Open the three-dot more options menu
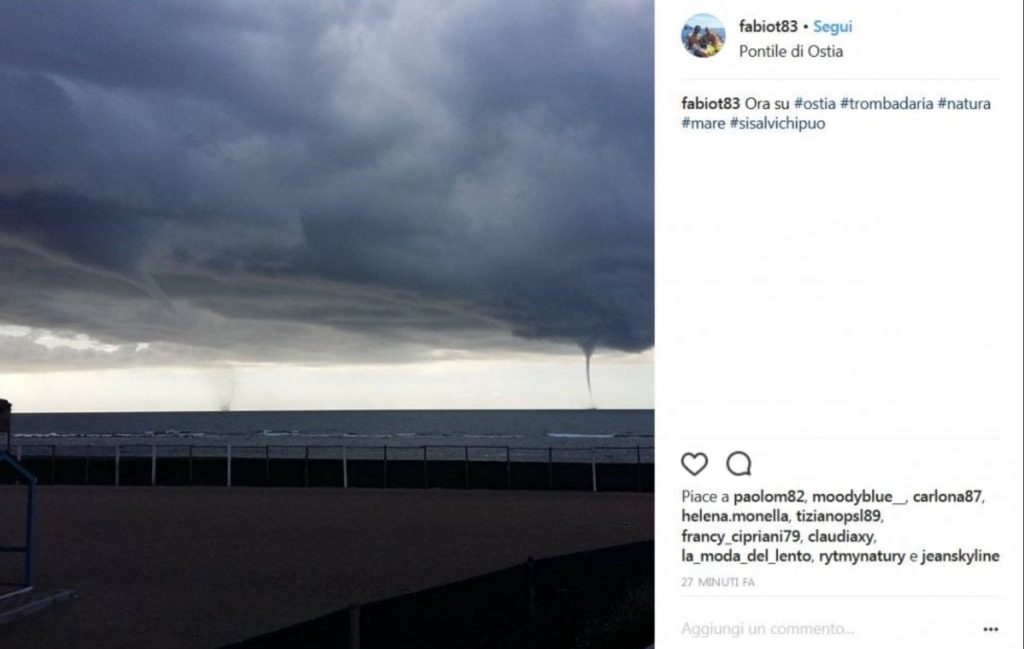Viewport: 1024px width, 649px height. pyautogui.click(x=991, y=629)
